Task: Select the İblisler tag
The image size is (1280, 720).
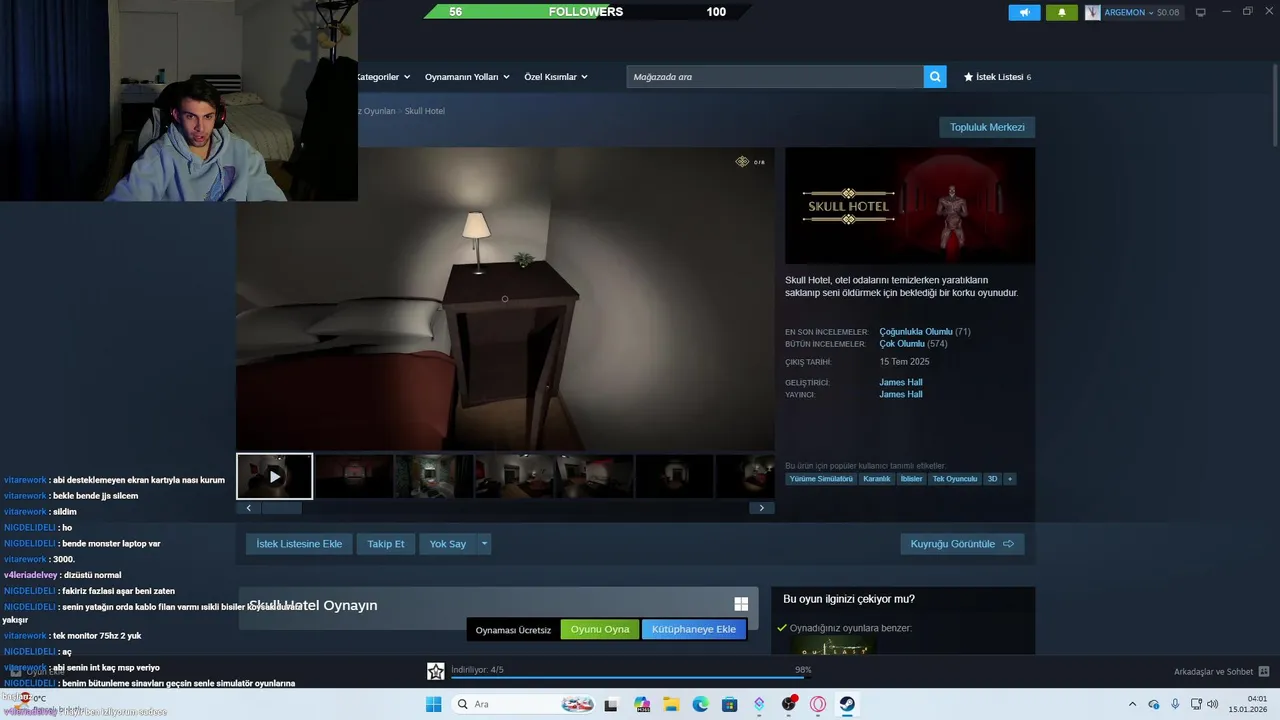Action: (x=911, y=479)
